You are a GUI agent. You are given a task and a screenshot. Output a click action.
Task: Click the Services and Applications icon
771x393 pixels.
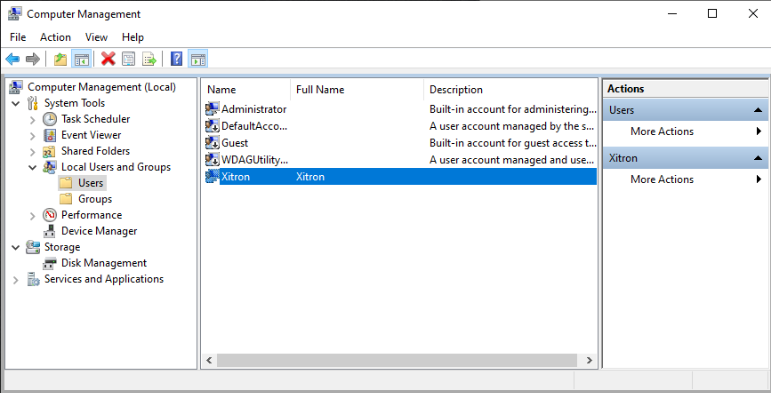click(33, 279)
